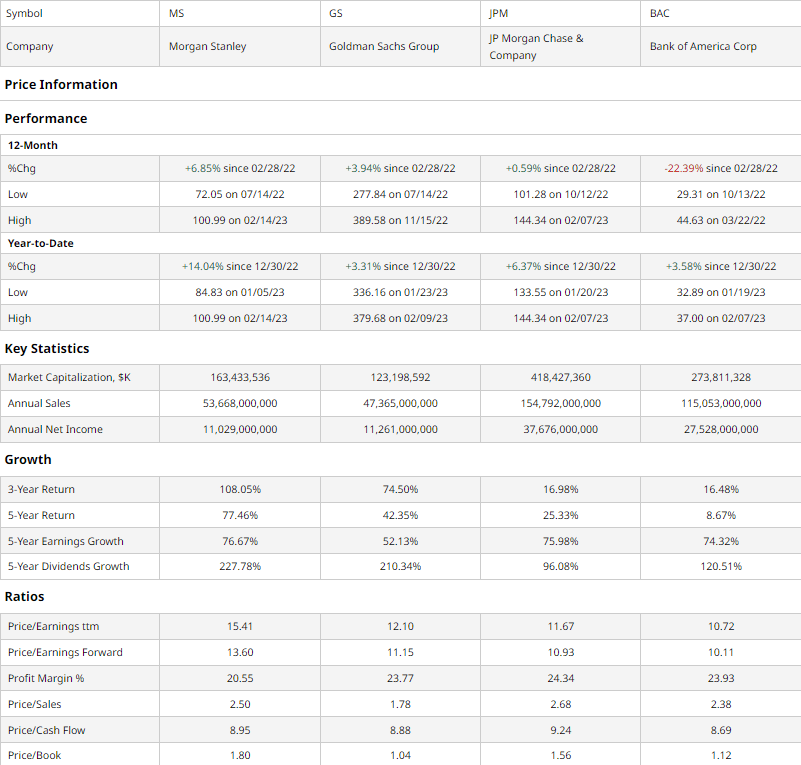The height and width of the screenshot is (765, 801).
Task: Click the '3-Year Return' row label
Action: (41, 490)
